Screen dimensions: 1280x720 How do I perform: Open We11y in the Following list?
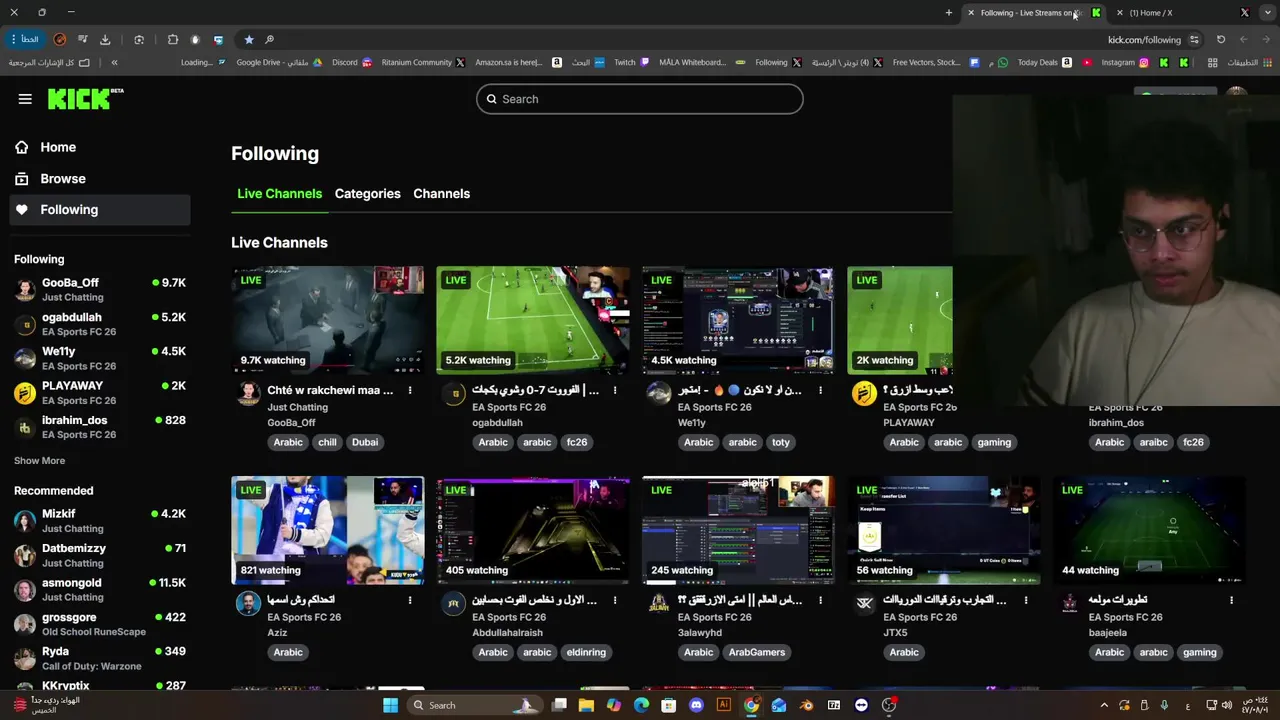pyautogui.click(x=100, y=358)
